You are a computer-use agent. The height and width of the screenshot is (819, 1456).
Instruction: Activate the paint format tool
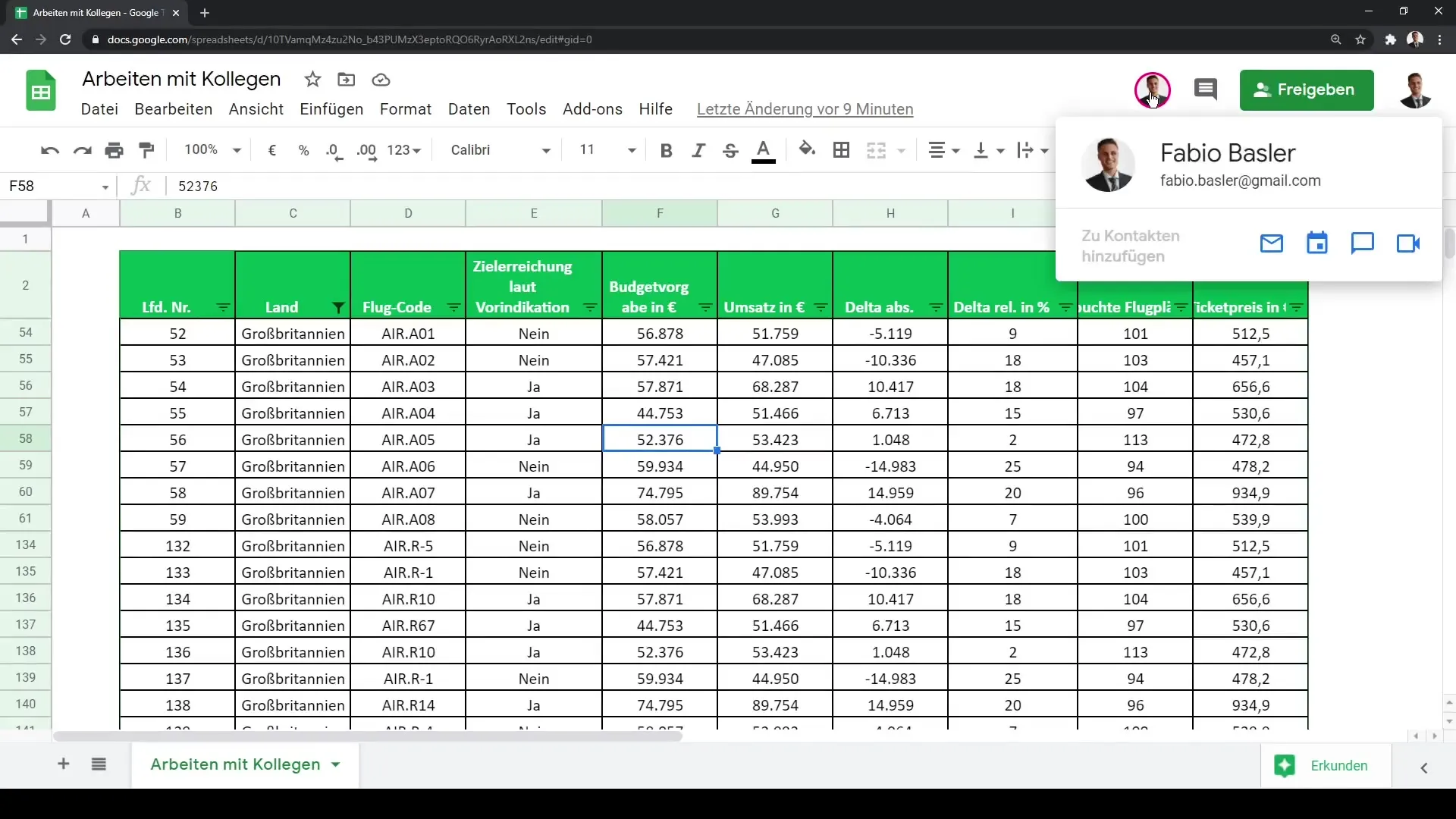pos(147,150)
